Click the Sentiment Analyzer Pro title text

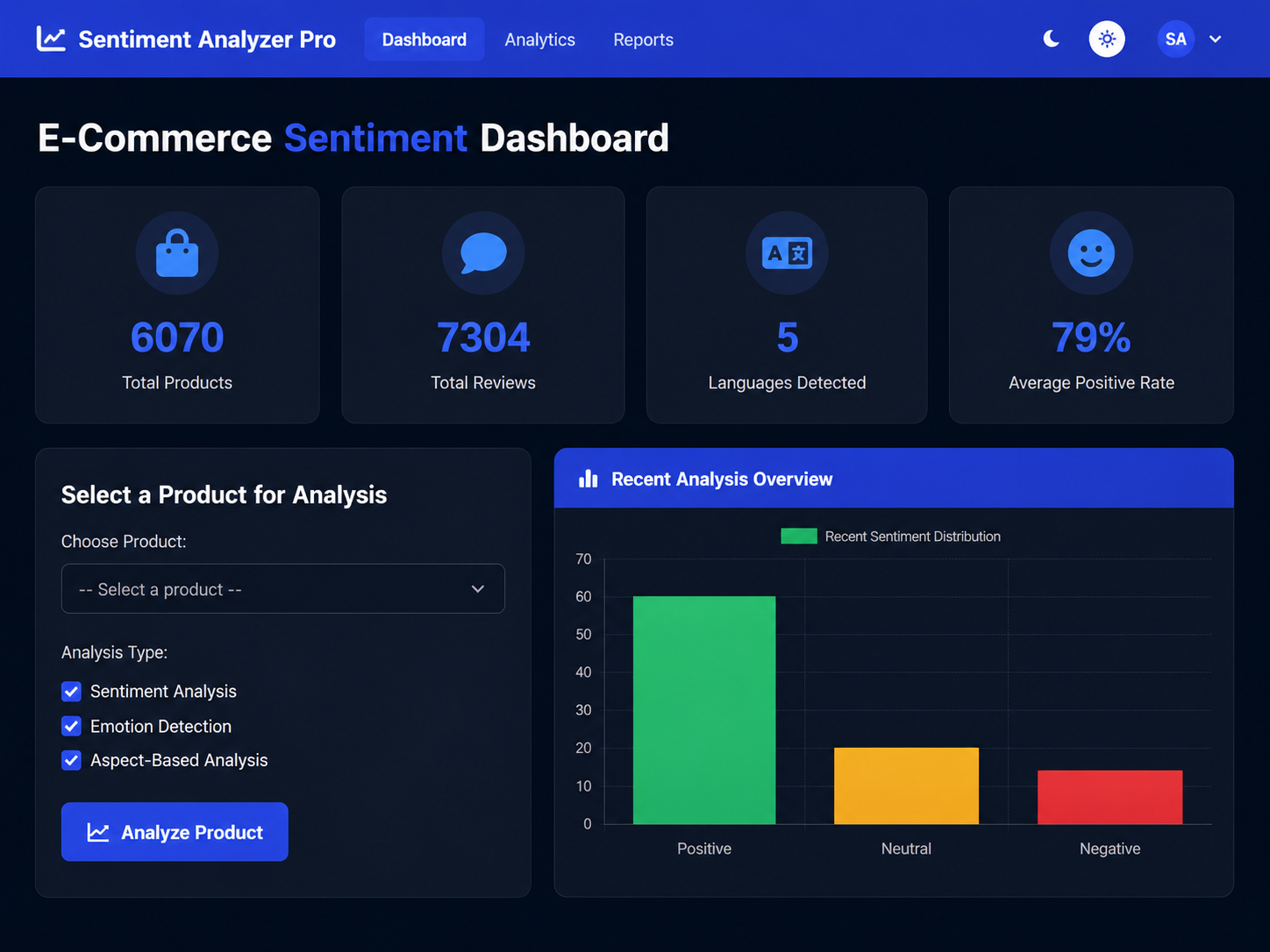point(207,39)
